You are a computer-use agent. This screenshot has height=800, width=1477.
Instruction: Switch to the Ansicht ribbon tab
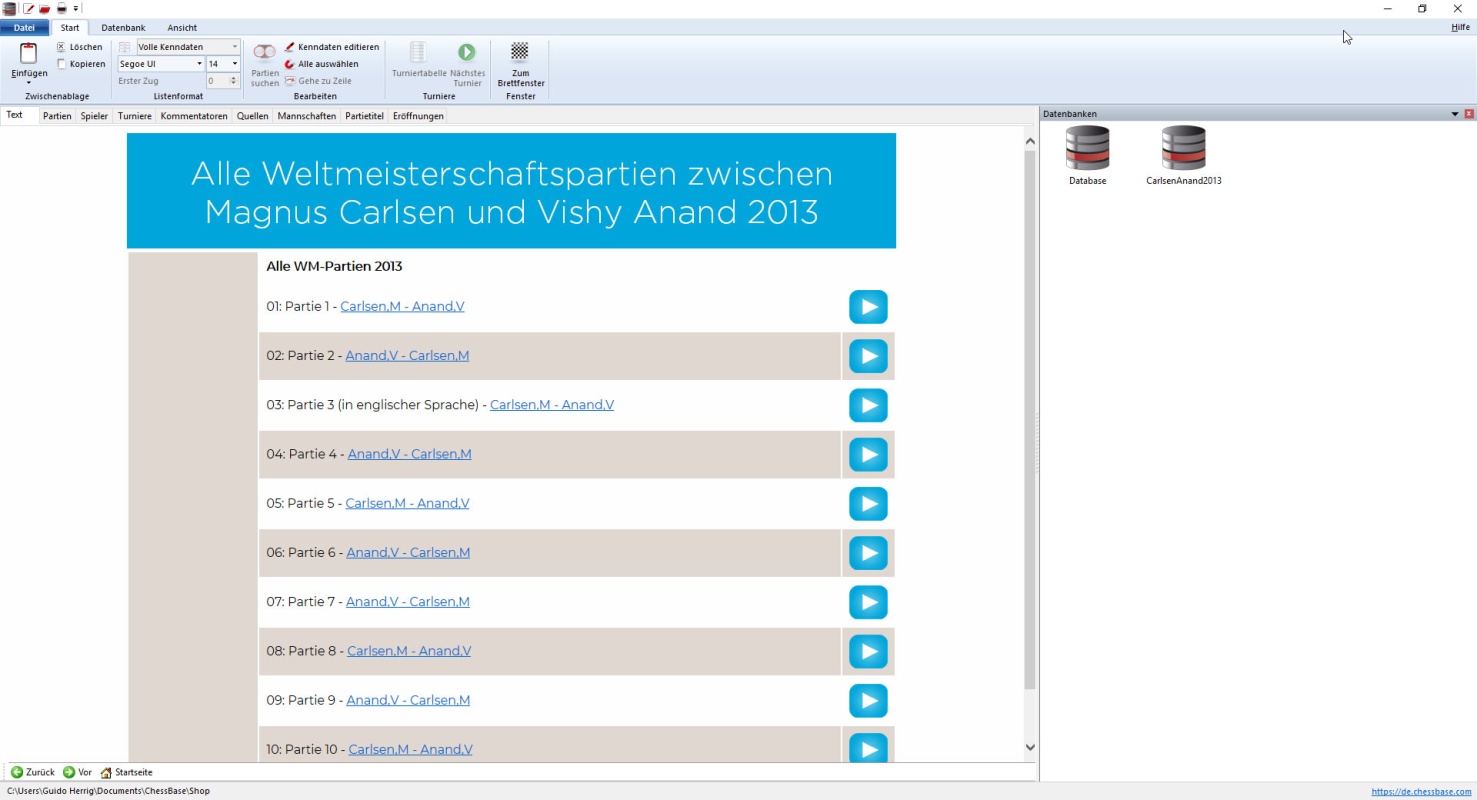(182, 28)
